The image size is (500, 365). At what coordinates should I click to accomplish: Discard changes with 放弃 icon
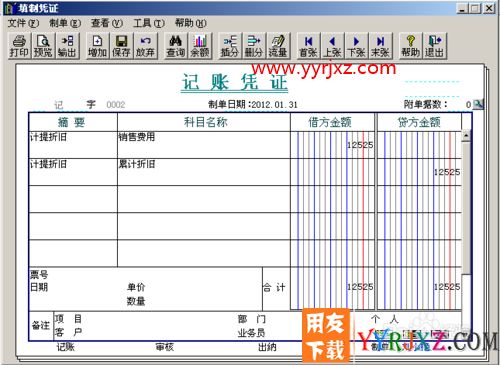tap(145, 46)
